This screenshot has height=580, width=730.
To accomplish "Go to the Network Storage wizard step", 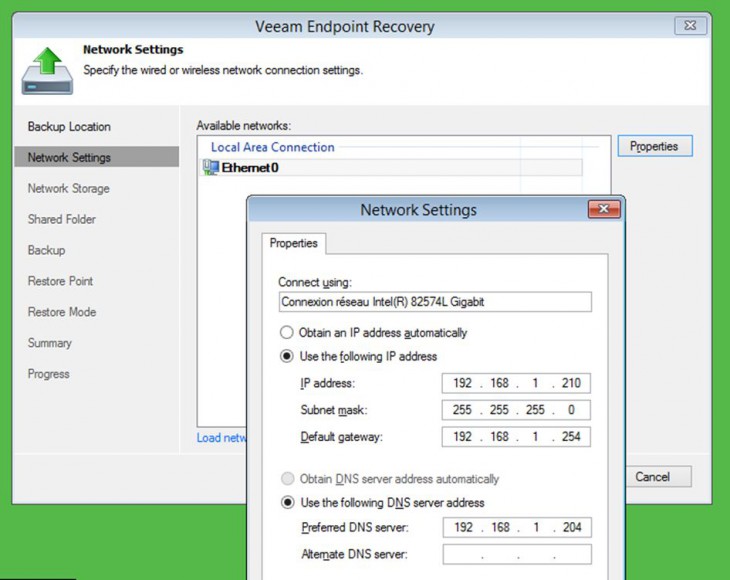I will click(68, 189).
